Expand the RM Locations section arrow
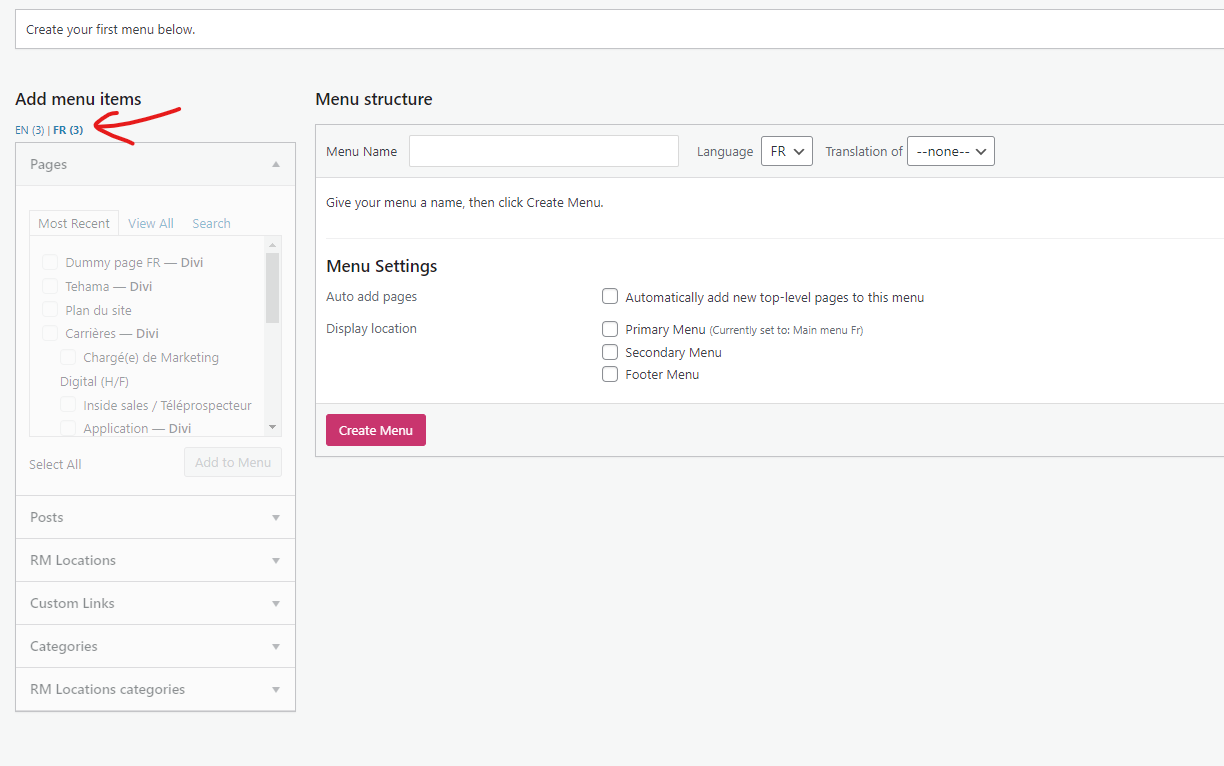This screenshot has width=1224, height=766. pyautogui.click(x=276, y=561)
